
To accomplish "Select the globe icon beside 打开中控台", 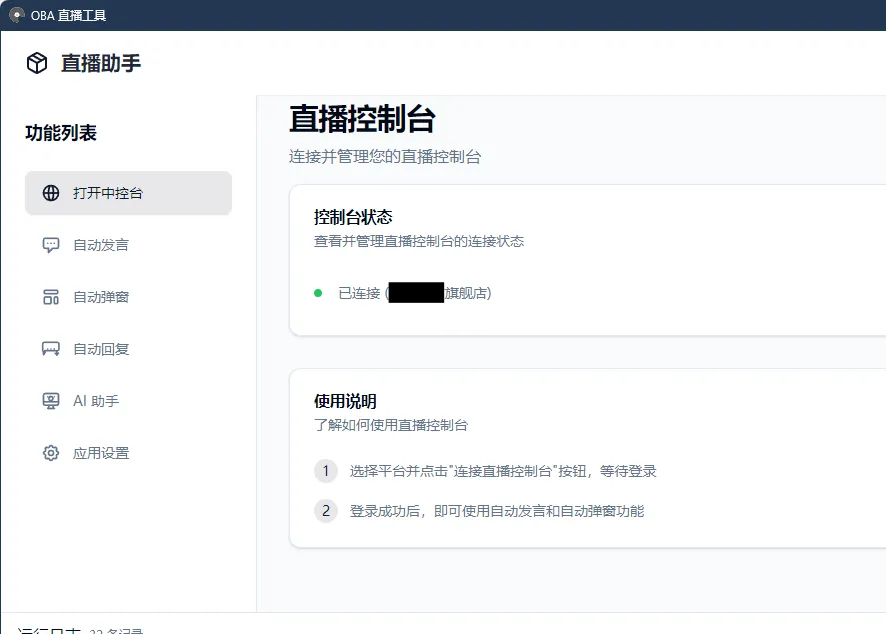I will pyautogui.click(x=50, y=192).
